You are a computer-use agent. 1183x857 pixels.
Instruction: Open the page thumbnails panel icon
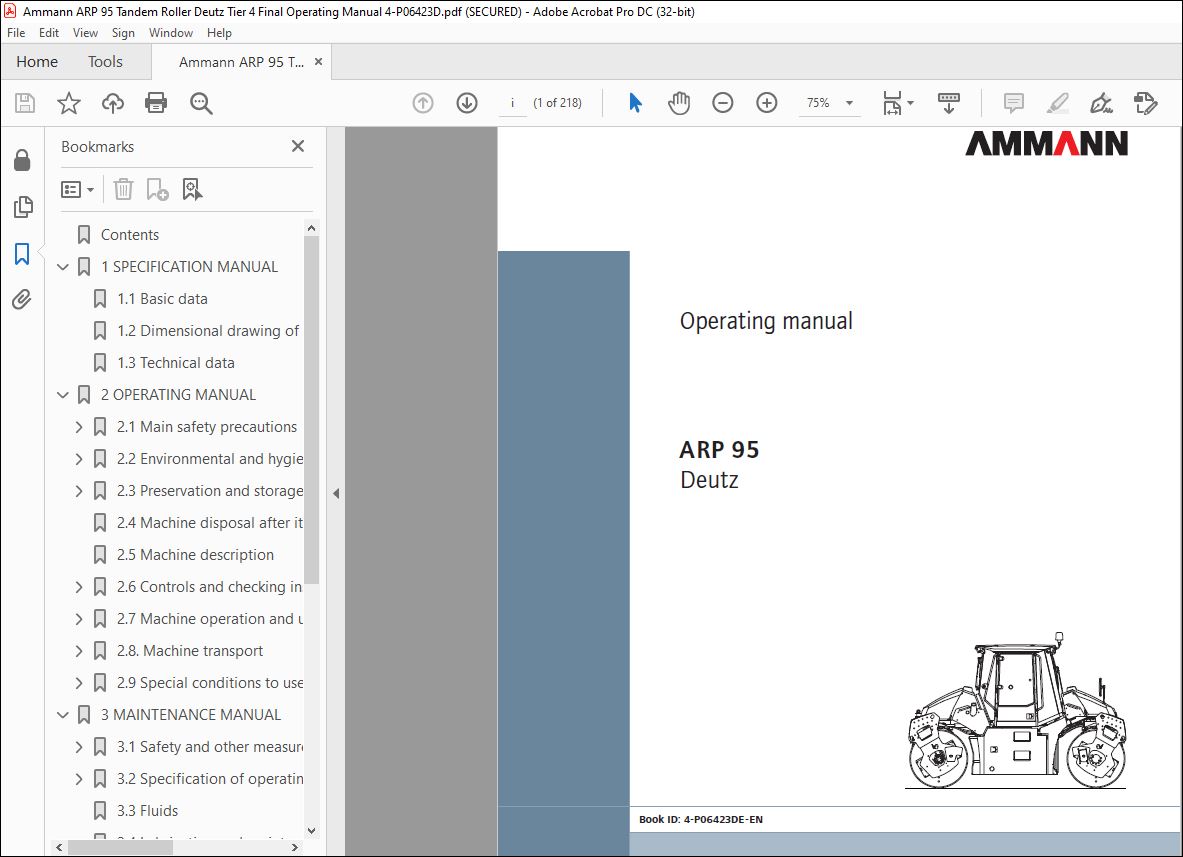click(x=23, y=207)
